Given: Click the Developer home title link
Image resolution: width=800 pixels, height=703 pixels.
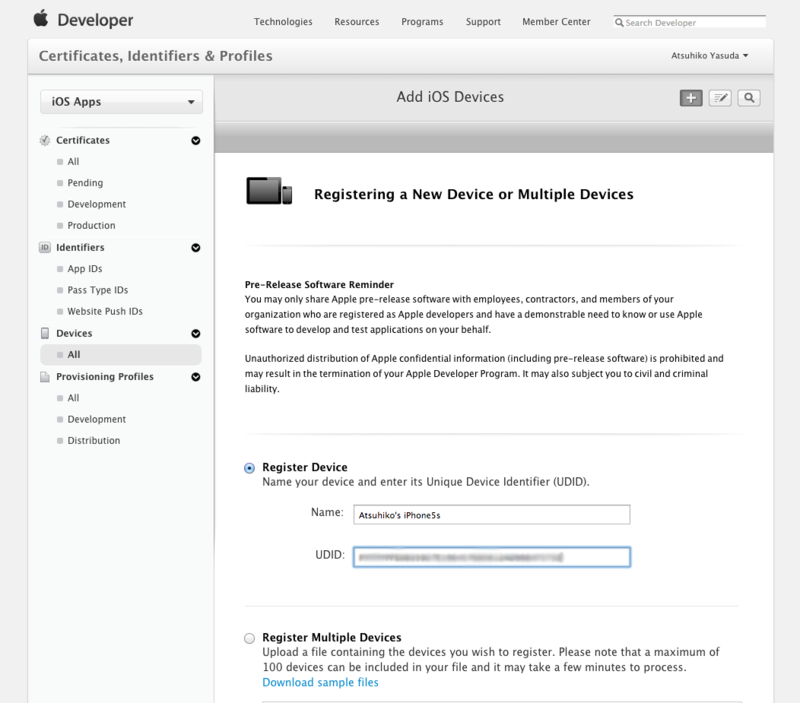Looking at the screenshot, I should click(x=95, y=20).
